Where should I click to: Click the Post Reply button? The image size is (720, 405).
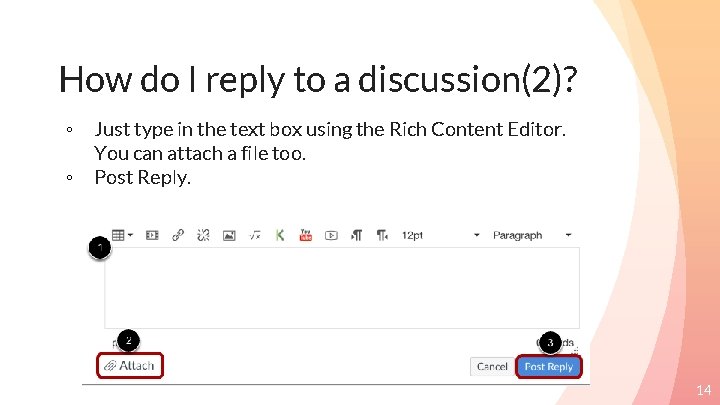[549, 366]
